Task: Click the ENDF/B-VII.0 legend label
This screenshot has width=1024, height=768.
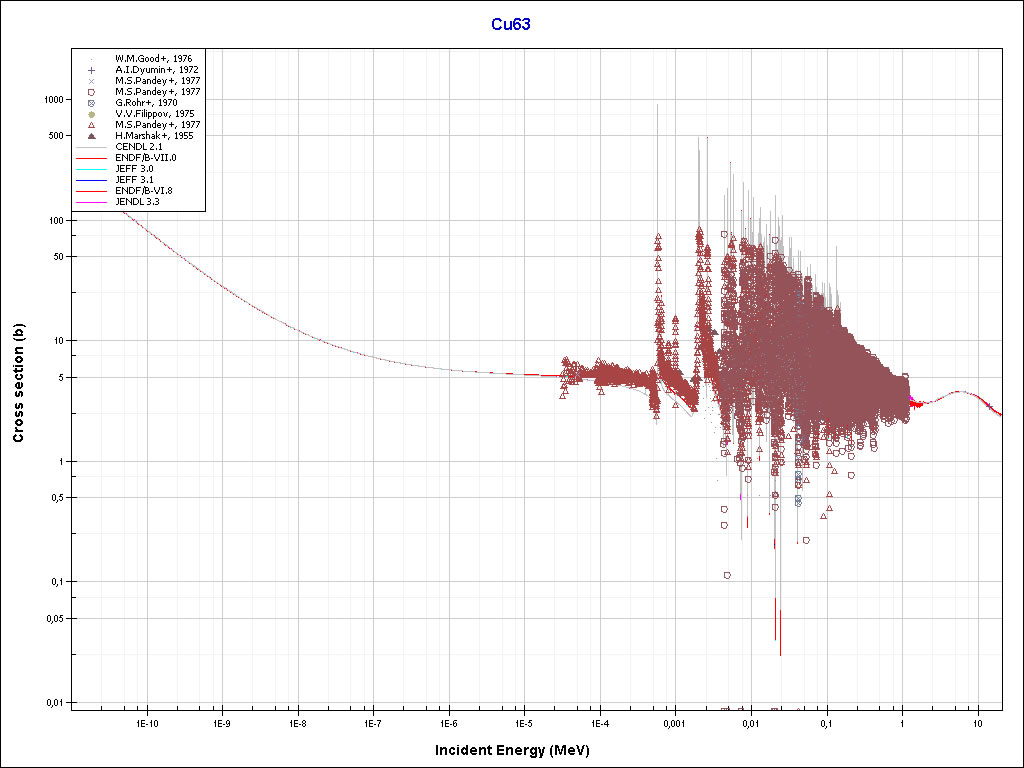Action: pyautogui.click(x=146, y=158)
